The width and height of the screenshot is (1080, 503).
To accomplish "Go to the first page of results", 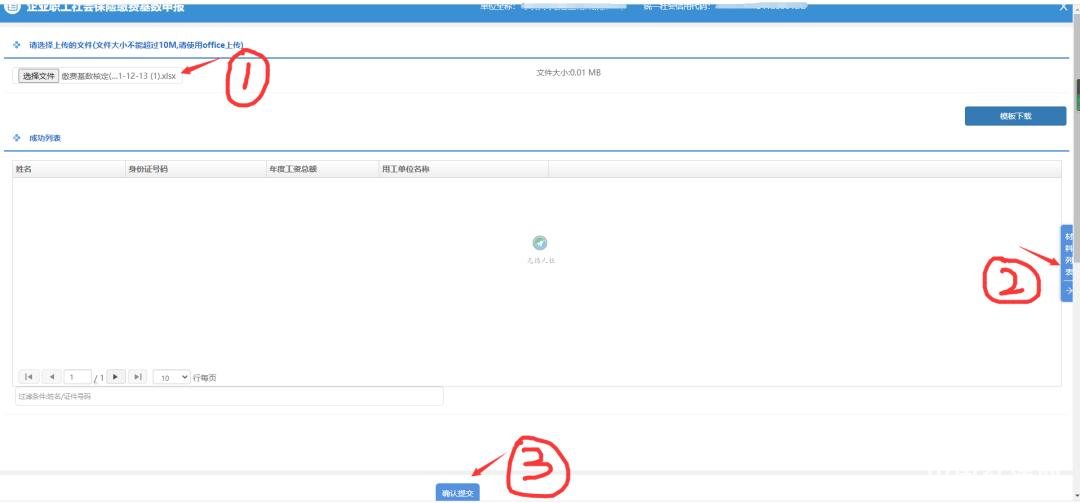I will click(29, 377).
